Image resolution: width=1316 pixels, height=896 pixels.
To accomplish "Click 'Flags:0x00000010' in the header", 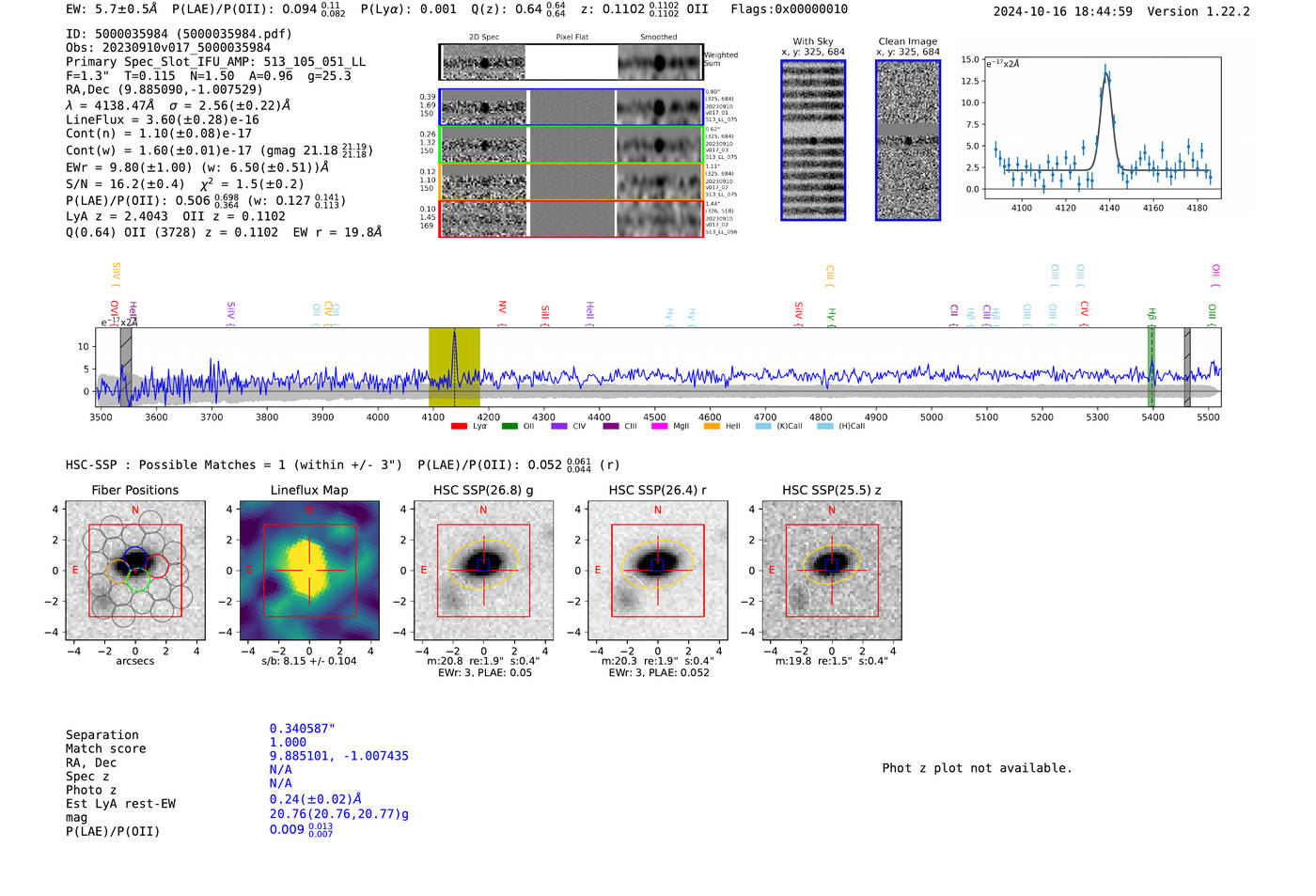I will click(x=789, y=9).
